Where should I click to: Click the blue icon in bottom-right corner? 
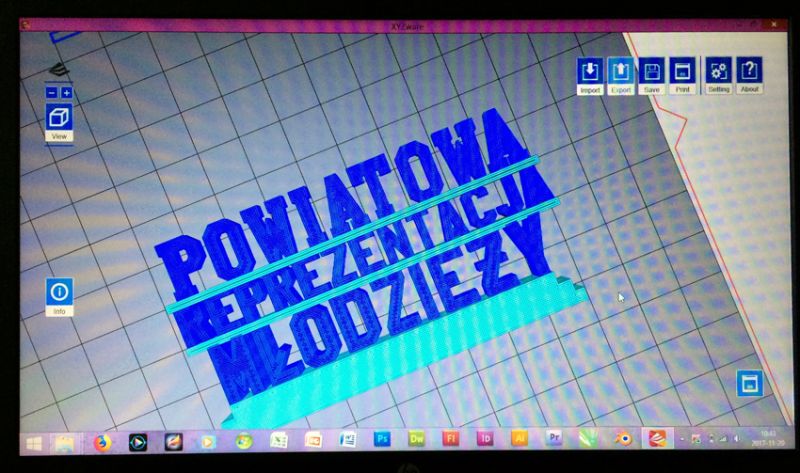(749, 383)
